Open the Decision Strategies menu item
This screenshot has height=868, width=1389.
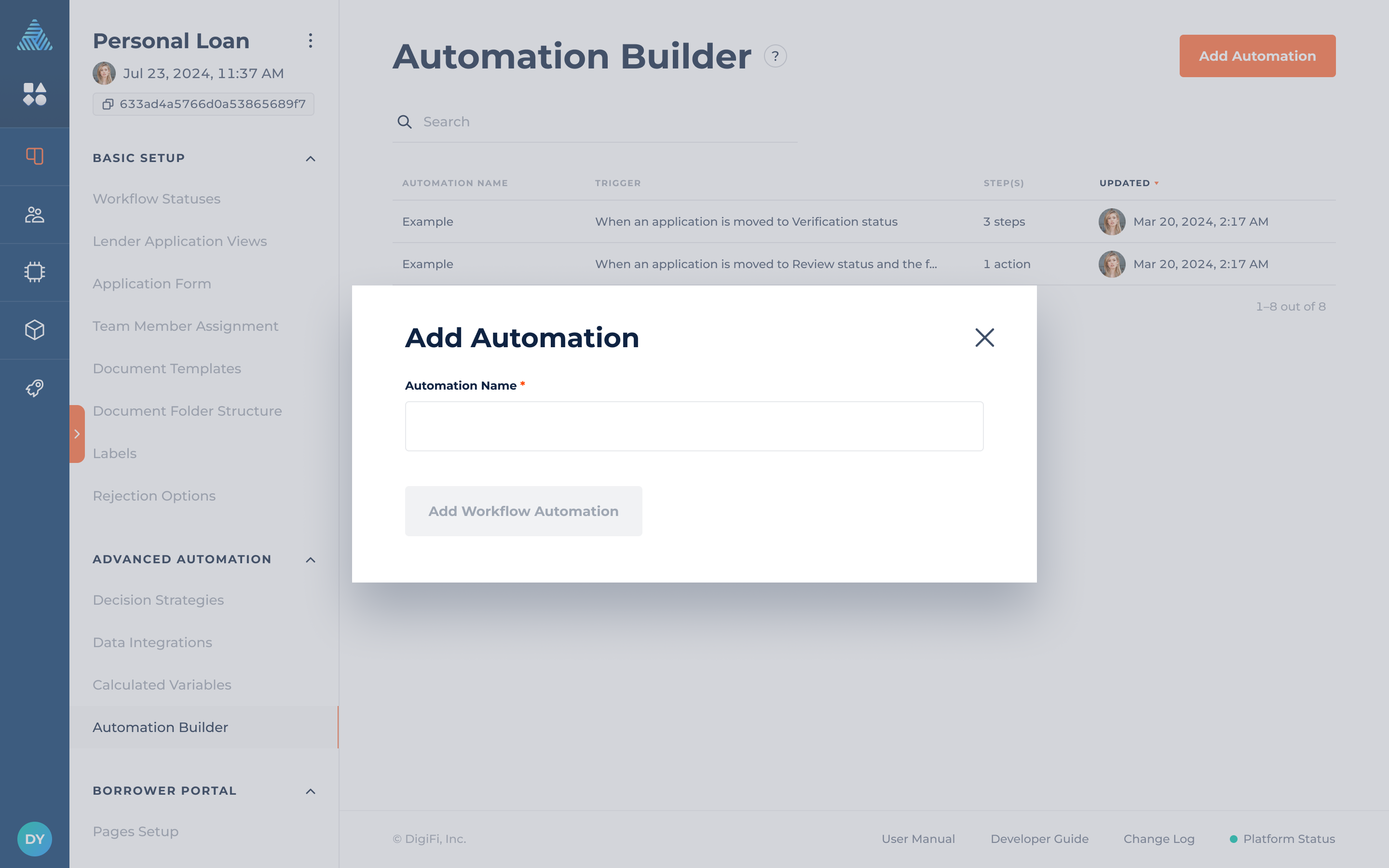[158, 599]
